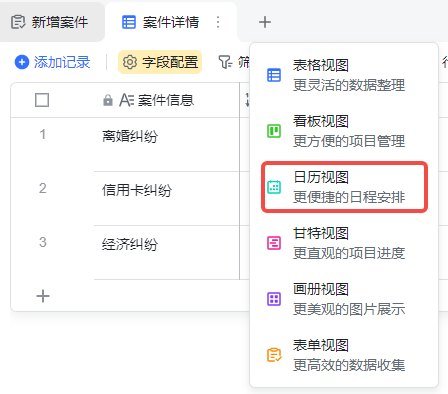Click the blue plus icon beside 添加记录
The height and width of the screenshot is (394, 448).
22,62
